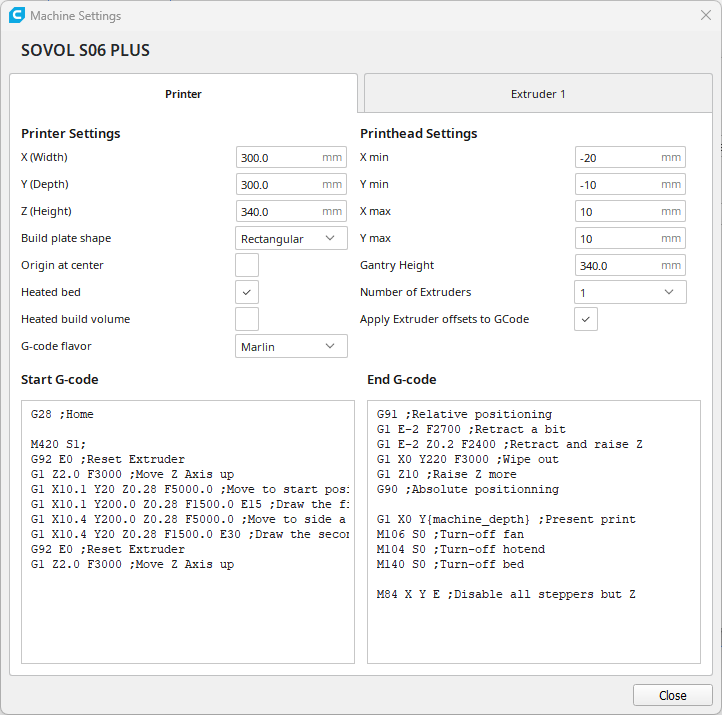The image size is (722, 715).
Task: Click the Cura logo icon in title bar
Action: pyautogui.click(x=17, y=15)
